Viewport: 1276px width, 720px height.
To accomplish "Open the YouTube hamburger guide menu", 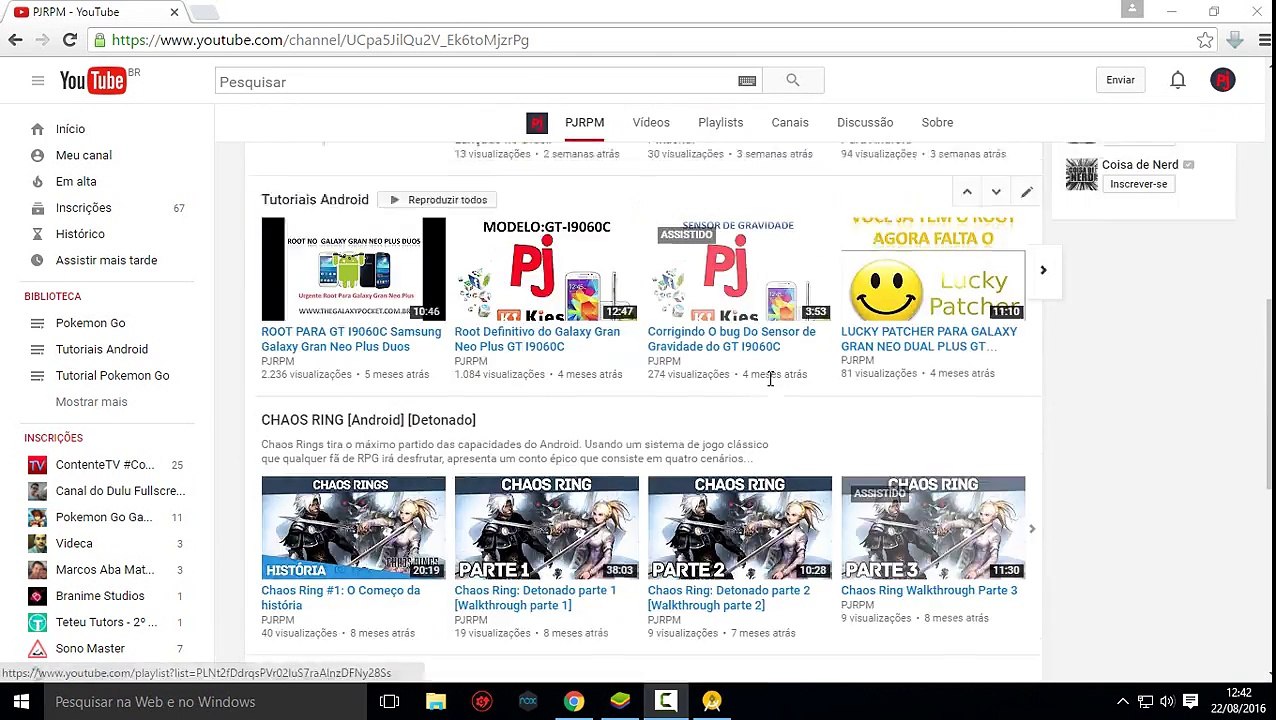I will [38, 81].
